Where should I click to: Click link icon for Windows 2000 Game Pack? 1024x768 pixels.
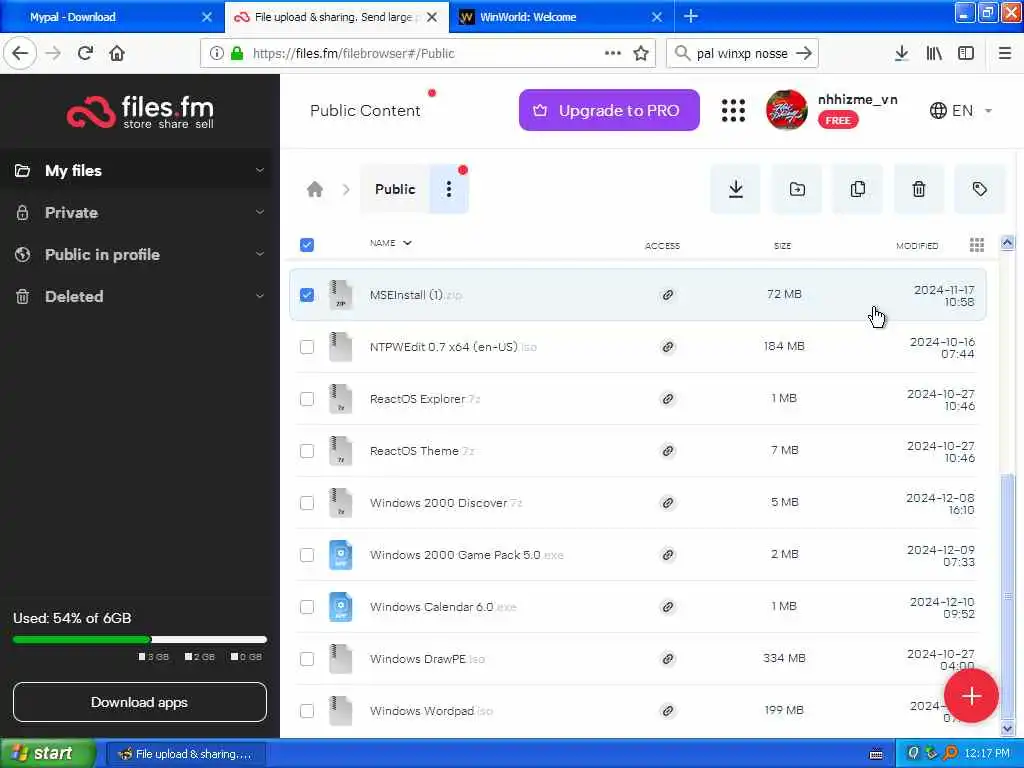pyautogui.click(x=667, y=555)
